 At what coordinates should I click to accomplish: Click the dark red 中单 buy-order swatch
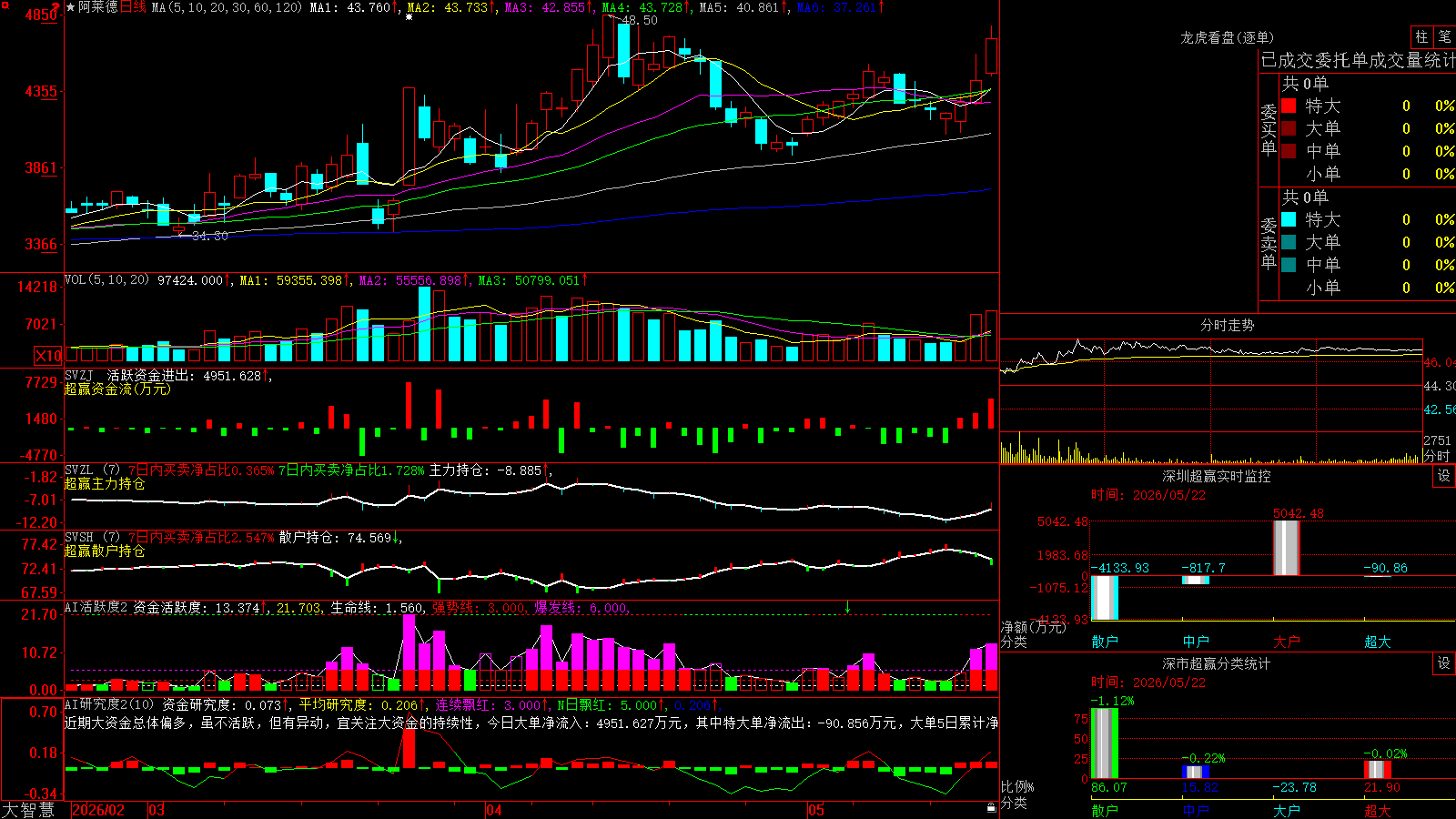[x=1289, y=151]
